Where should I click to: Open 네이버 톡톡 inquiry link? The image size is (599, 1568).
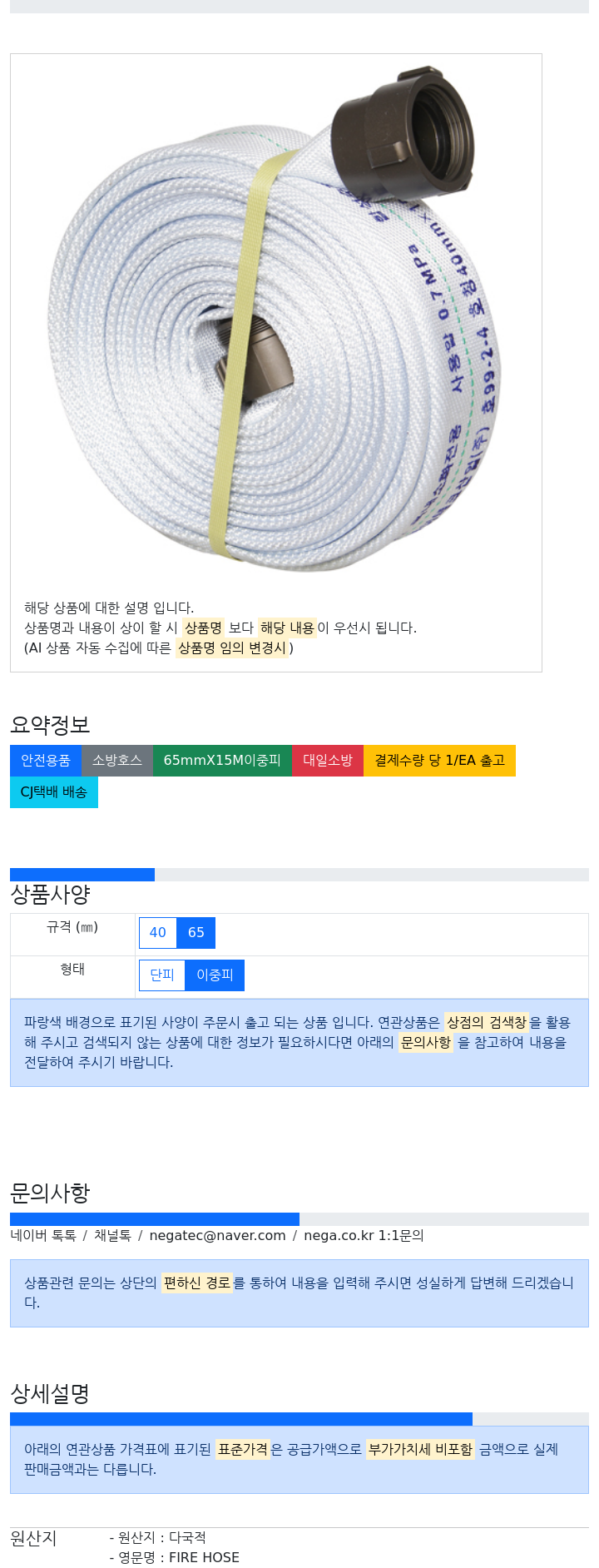pyautogui.click(x=43, y=1236)
